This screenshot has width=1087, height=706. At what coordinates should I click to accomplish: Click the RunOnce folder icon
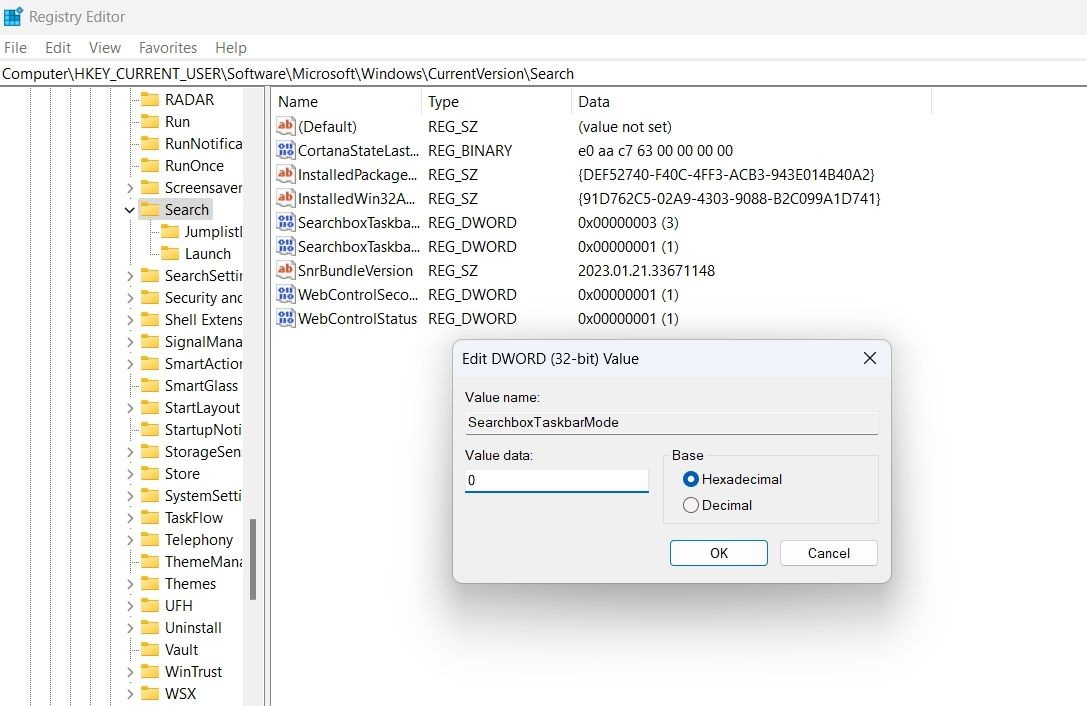click(150, 166)
